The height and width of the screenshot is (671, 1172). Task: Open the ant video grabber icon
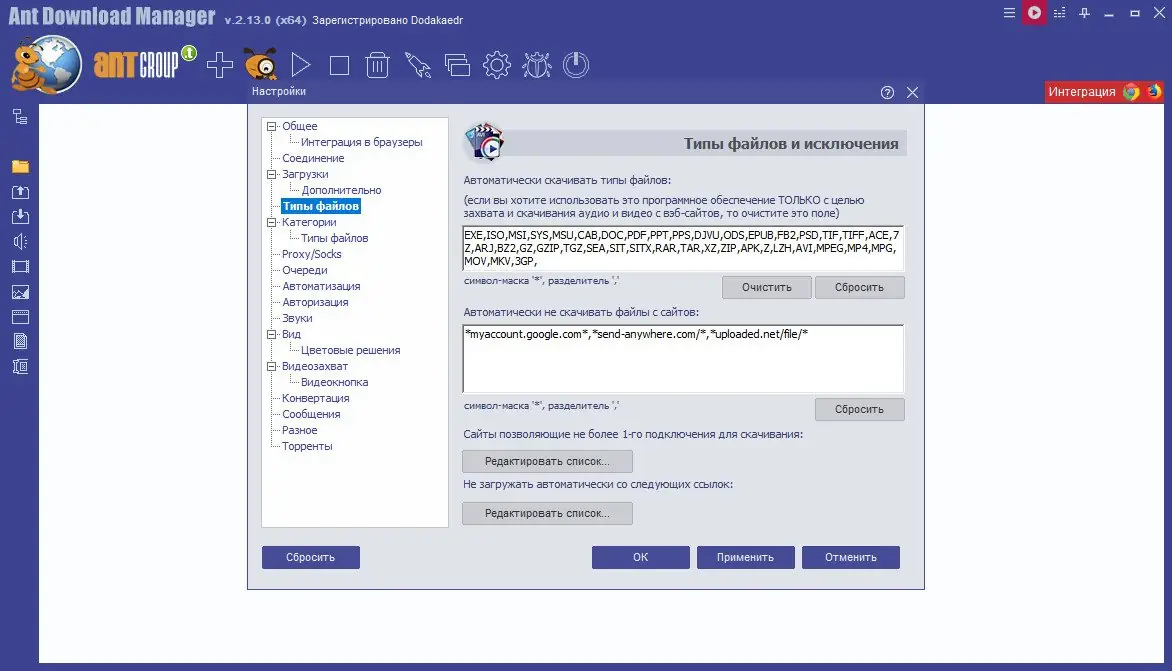click(260, 64)
